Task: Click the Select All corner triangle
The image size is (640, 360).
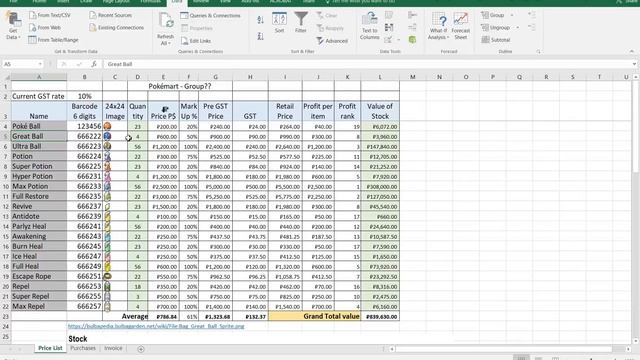Action: click(x=6, y=77)
